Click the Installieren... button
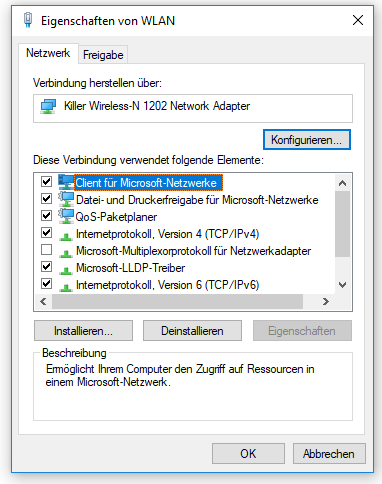The width and height of the screenshot is (382, 484). point(83,331)
